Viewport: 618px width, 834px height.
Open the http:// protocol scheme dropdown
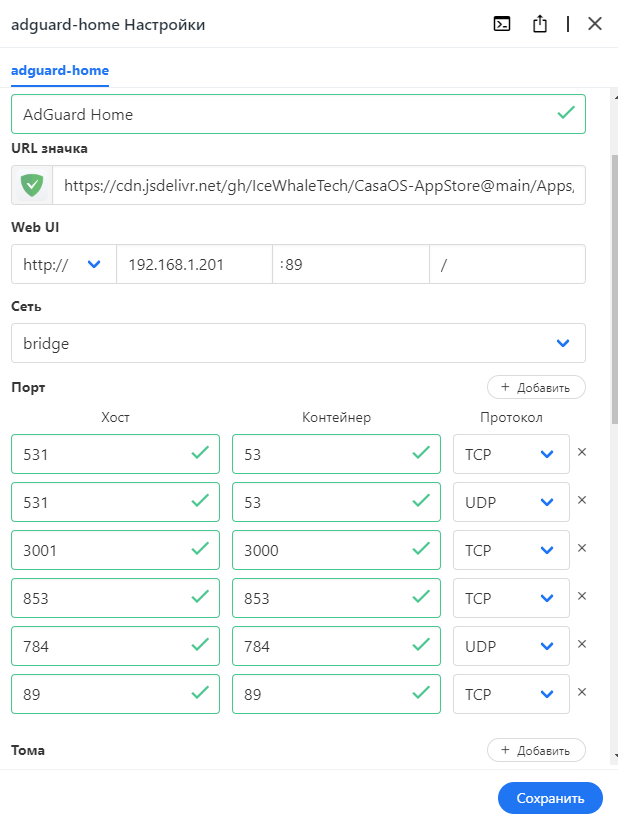coord(64,265)
